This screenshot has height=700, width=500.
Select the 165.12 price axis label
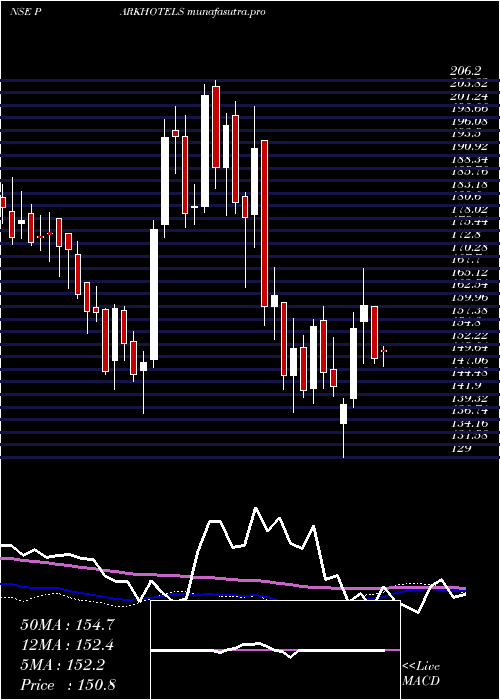pos(470,272)
